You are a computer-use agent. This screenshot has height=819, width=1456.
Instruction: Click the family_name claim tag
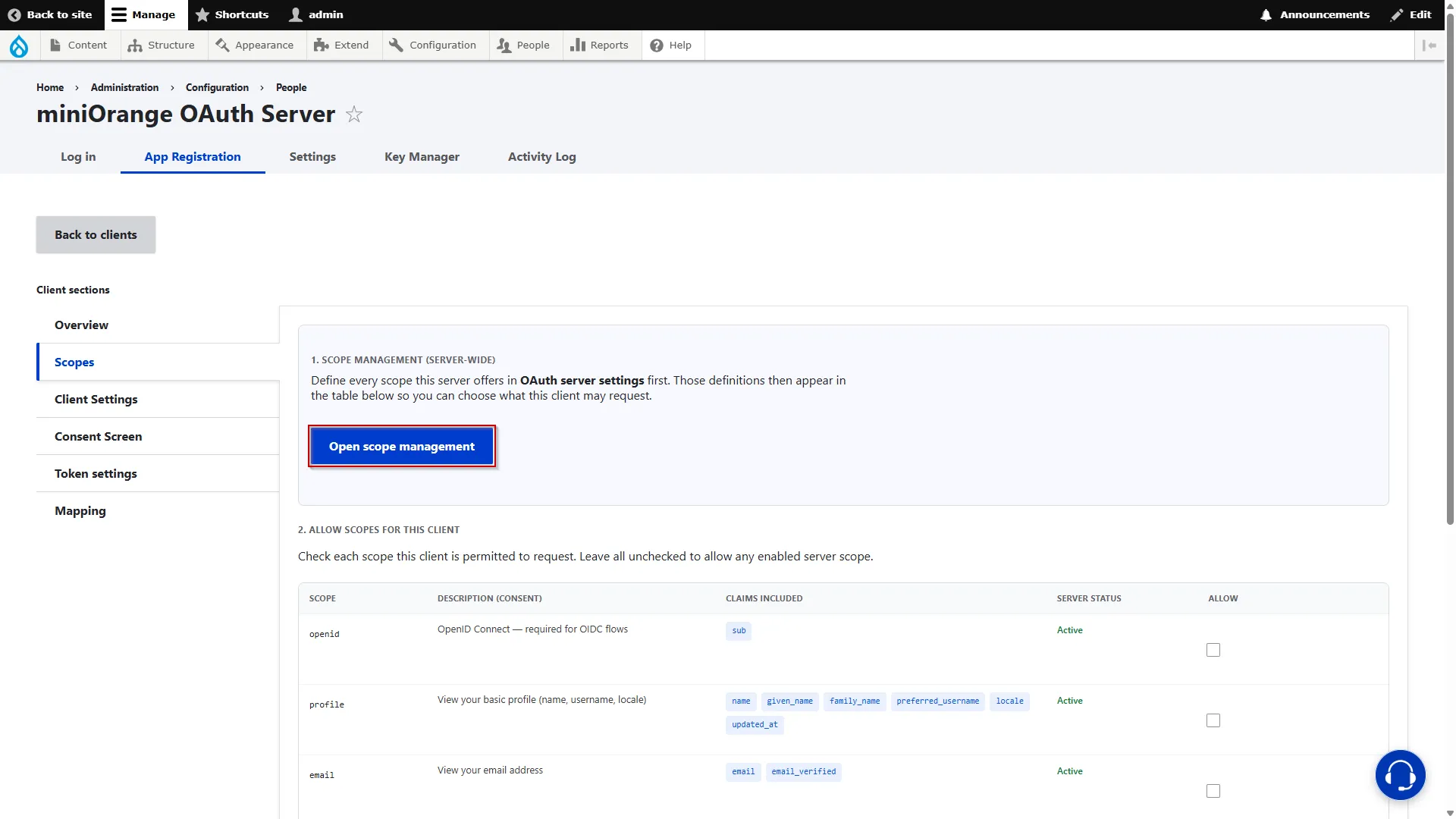coord(855,701)
